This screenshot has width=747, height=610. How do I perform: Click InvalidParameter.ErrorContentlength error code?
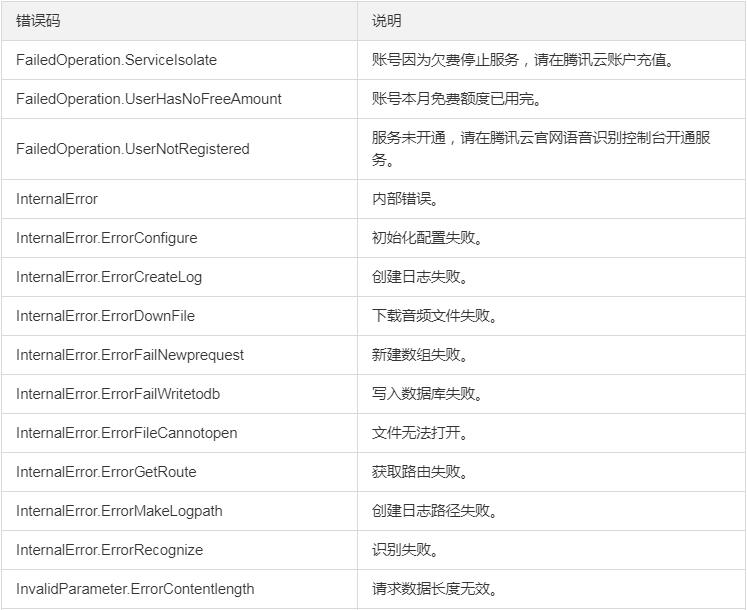(135, 590)
